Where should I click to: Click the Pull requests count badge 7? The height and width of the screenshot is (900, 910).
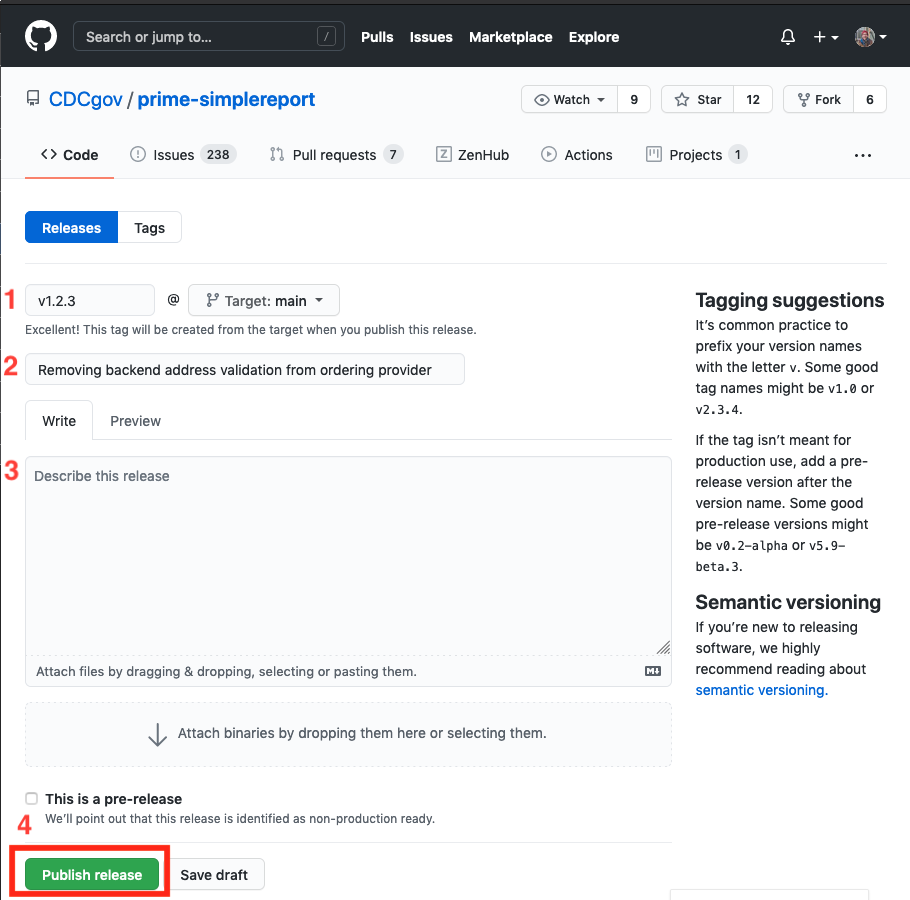click(393, 154)
